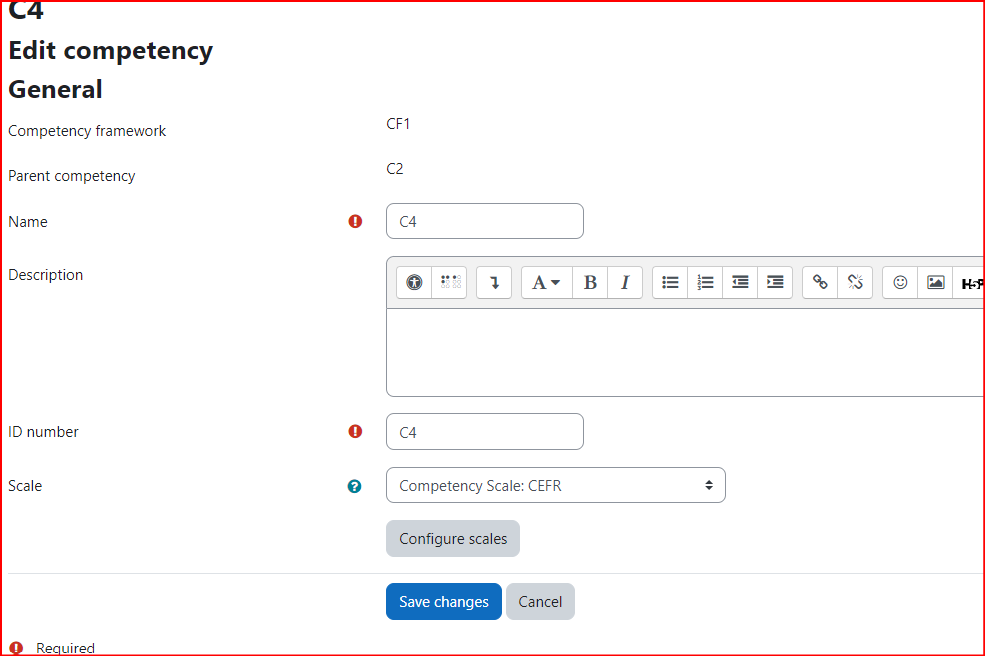Open the accessibility checker in editor toolbar
This screenshot has width=985, height=656.
click(414, 283)
